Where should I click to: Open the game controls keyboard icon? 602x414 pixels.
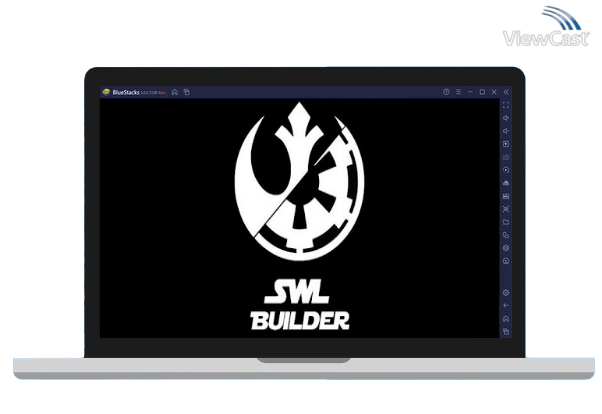coord(506,157)
